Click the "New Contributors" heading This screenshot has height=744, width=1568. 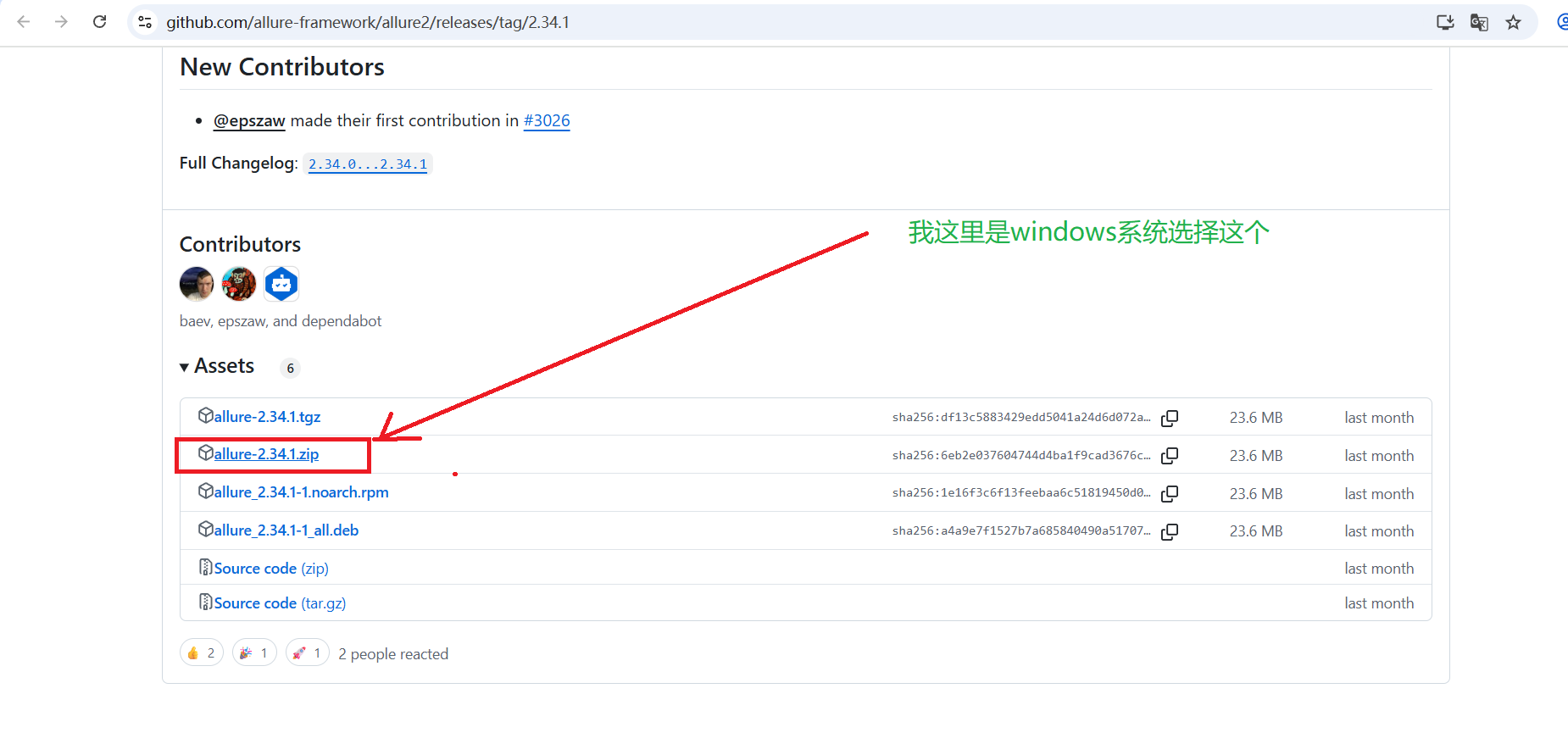[282, 67]
